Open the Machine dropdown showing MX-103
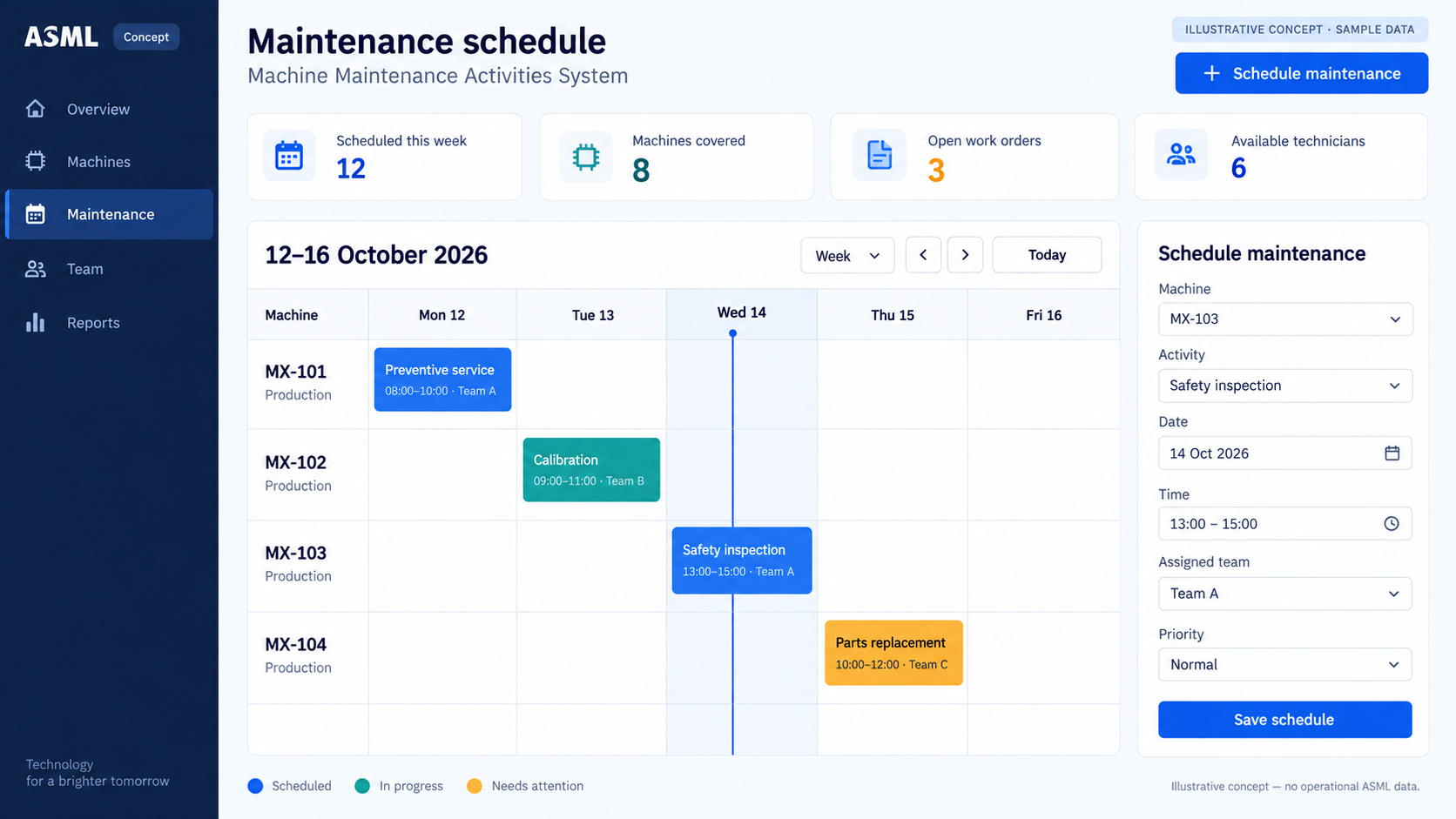The image size is (1456, 819). click(x=1284, y=319)
